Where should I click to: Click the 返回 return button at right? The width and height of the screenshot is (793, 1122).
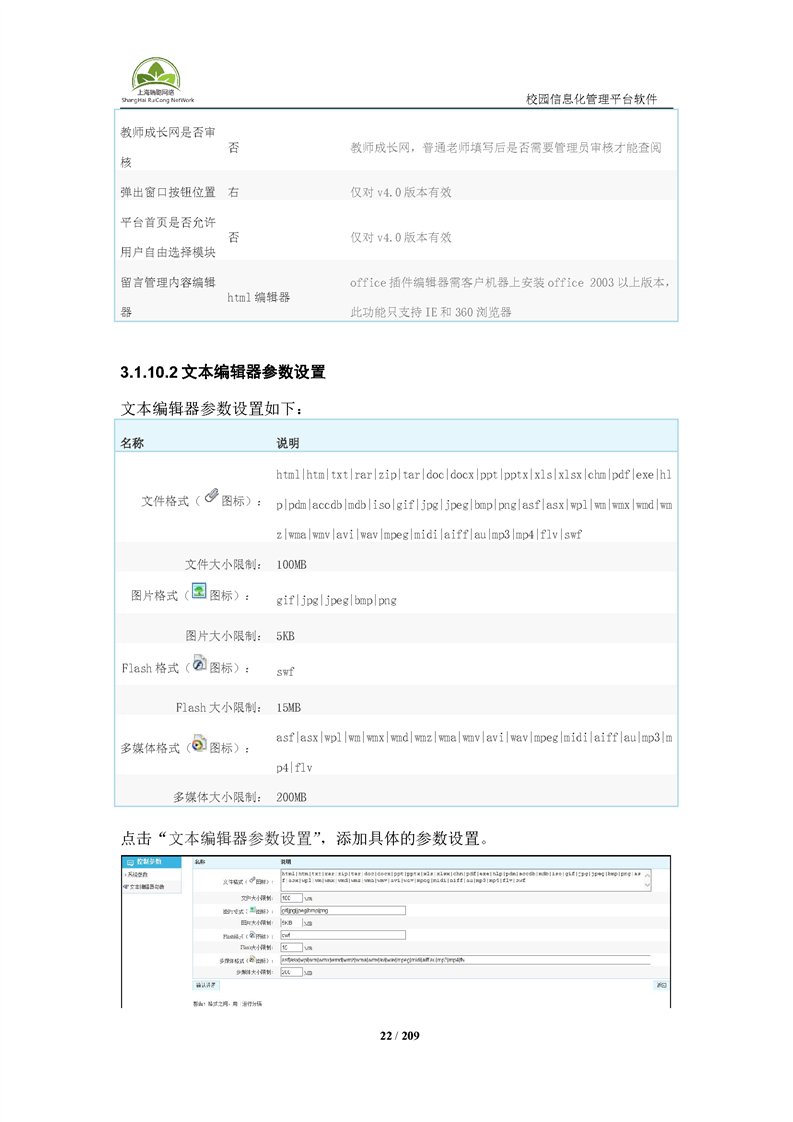coord(661,985)
